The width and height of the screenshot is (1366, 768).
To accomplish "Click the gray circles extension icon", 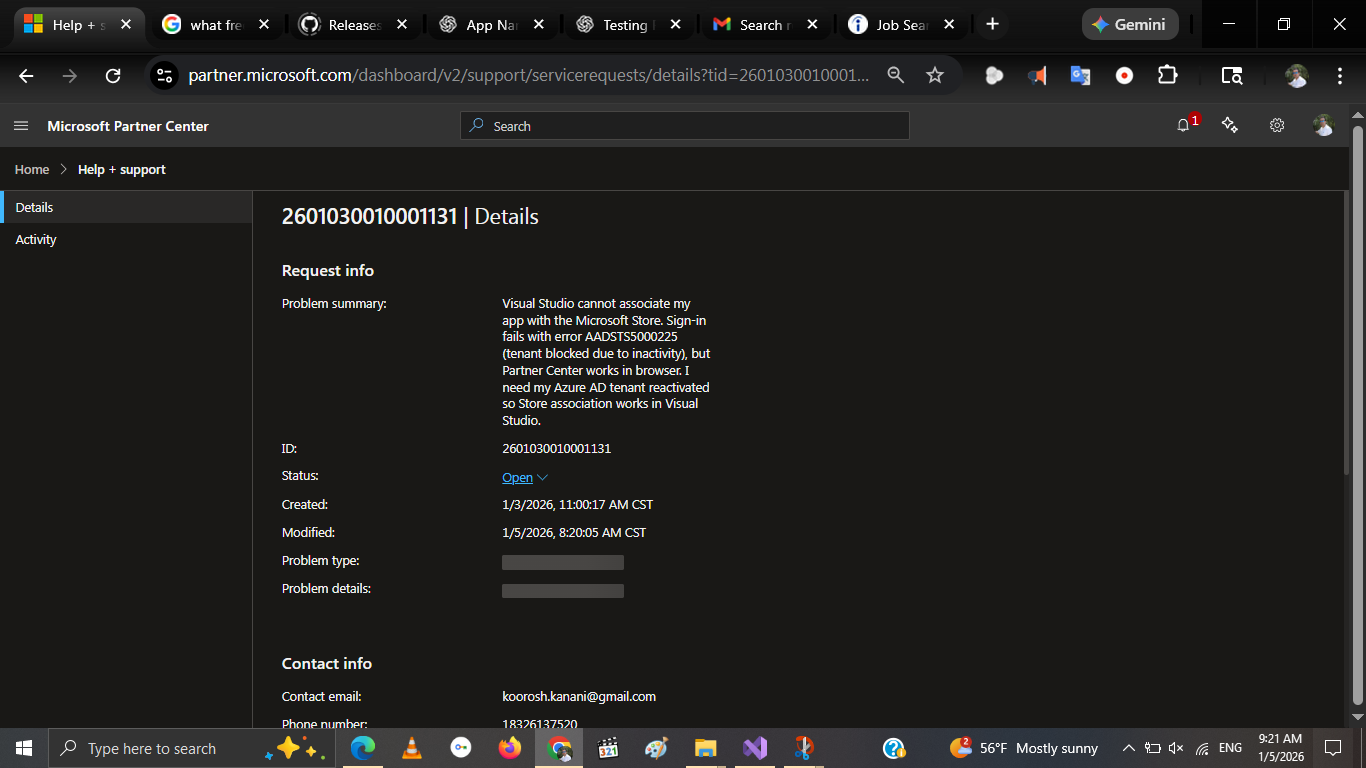I will (x=994, y=75).
